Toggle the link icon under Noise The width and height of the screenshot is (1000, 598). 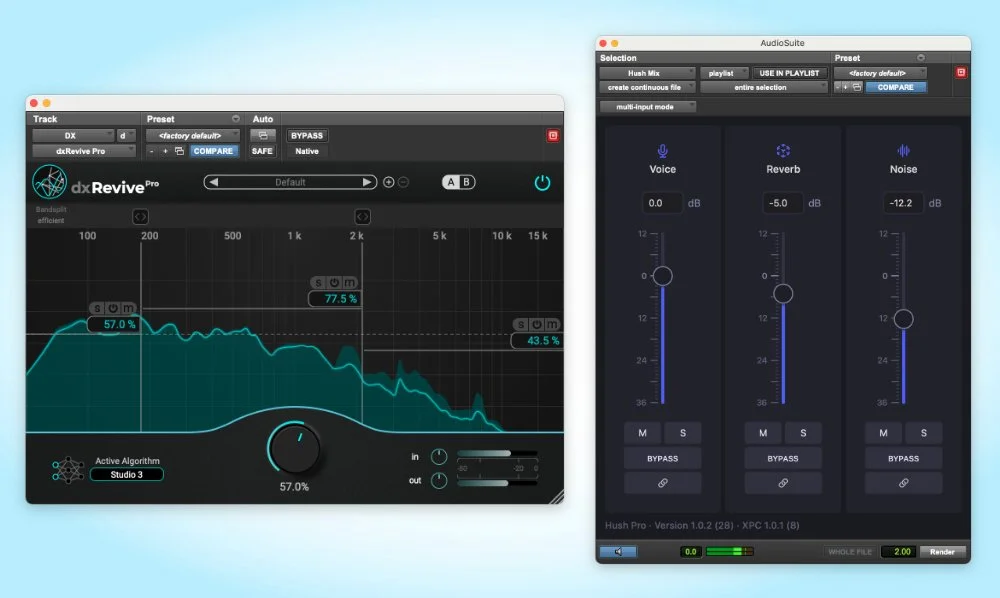tap(903, 483)
